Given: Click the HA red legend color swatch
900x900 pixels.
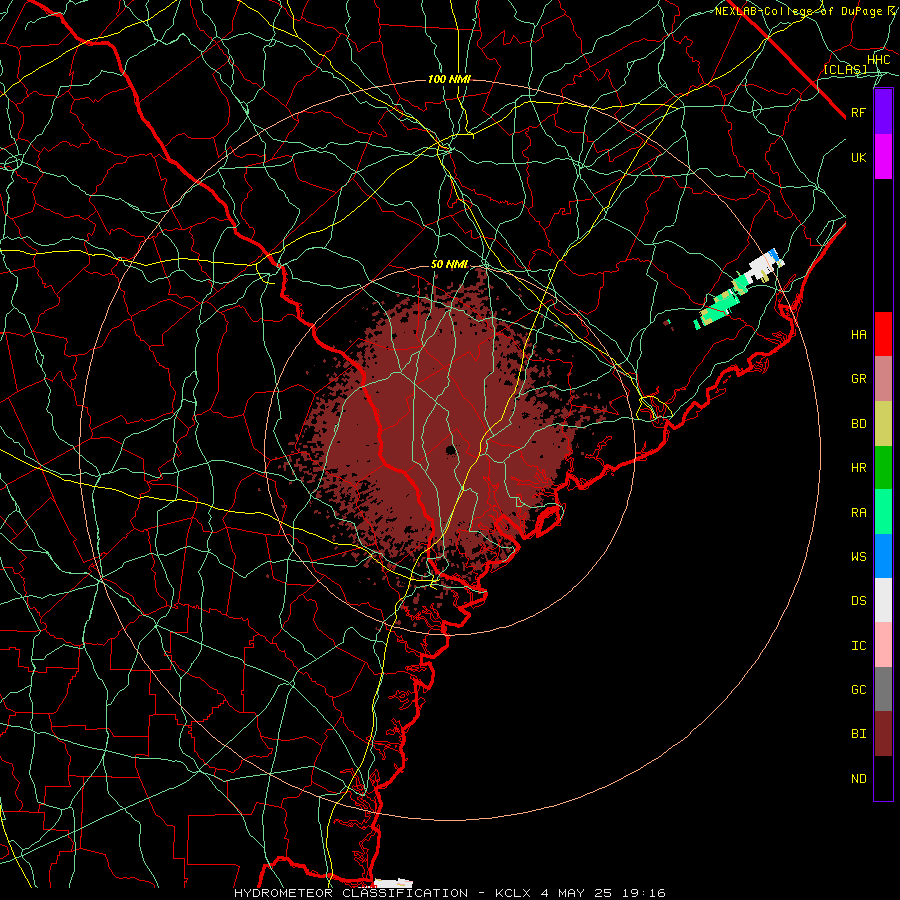Looking at the screenshot, I should [883, 334].
